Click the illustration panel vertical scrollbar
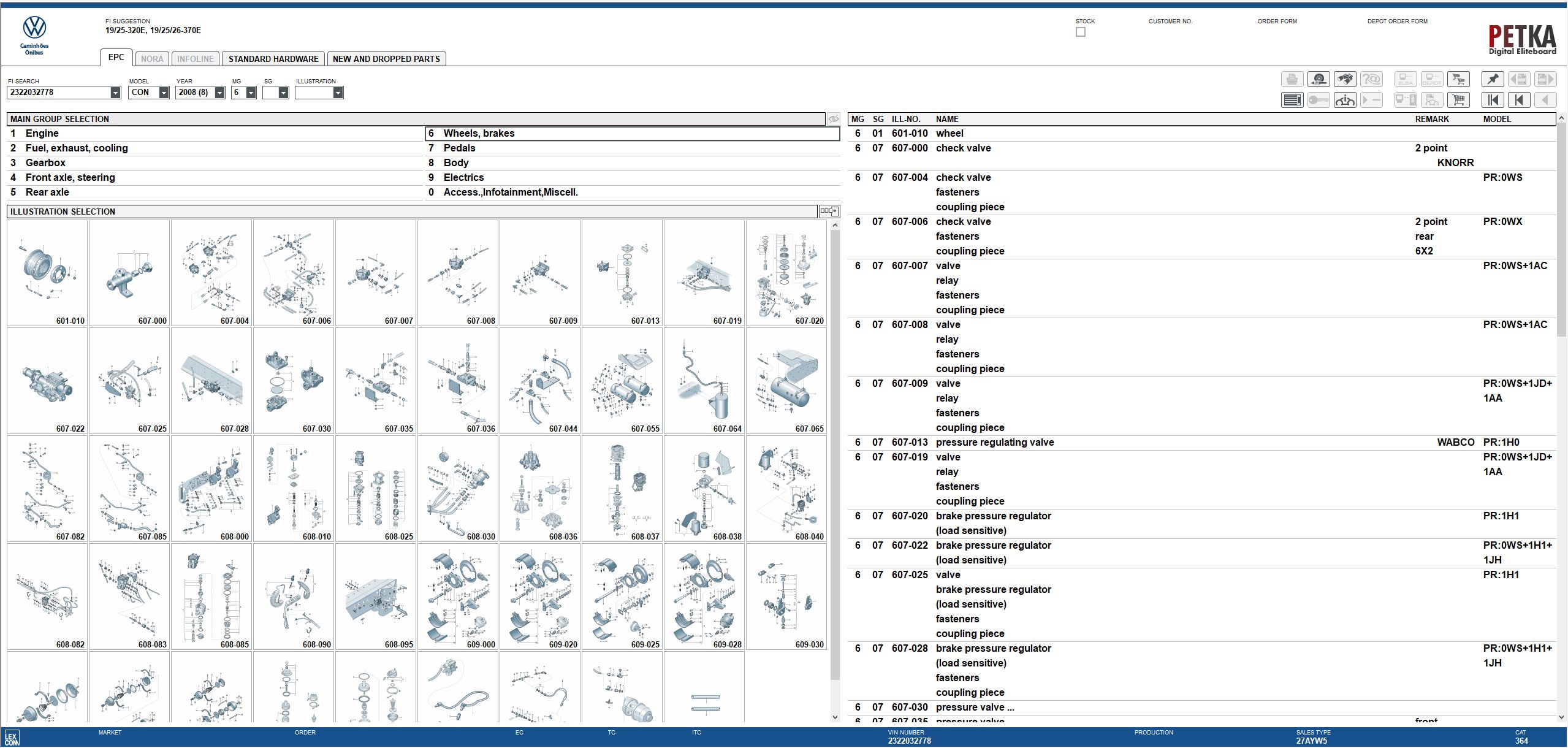This screenshot has height=748, width=1568. coord(834,454)
